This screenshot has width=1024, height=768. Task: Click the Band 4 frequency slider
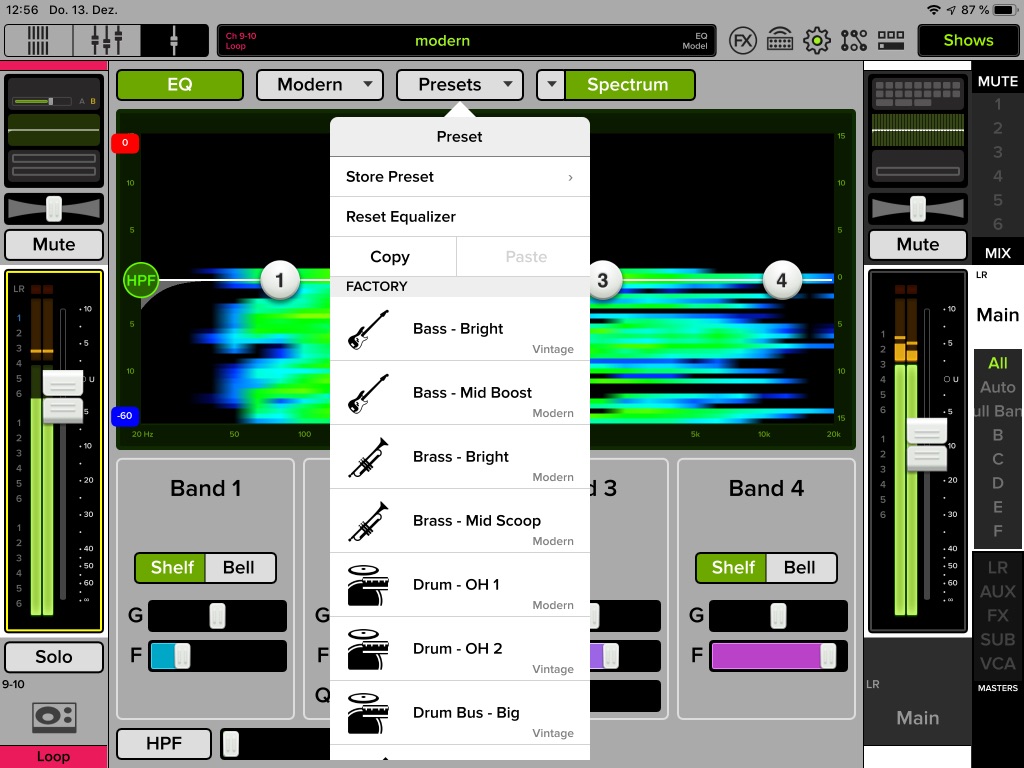point(779,656)
